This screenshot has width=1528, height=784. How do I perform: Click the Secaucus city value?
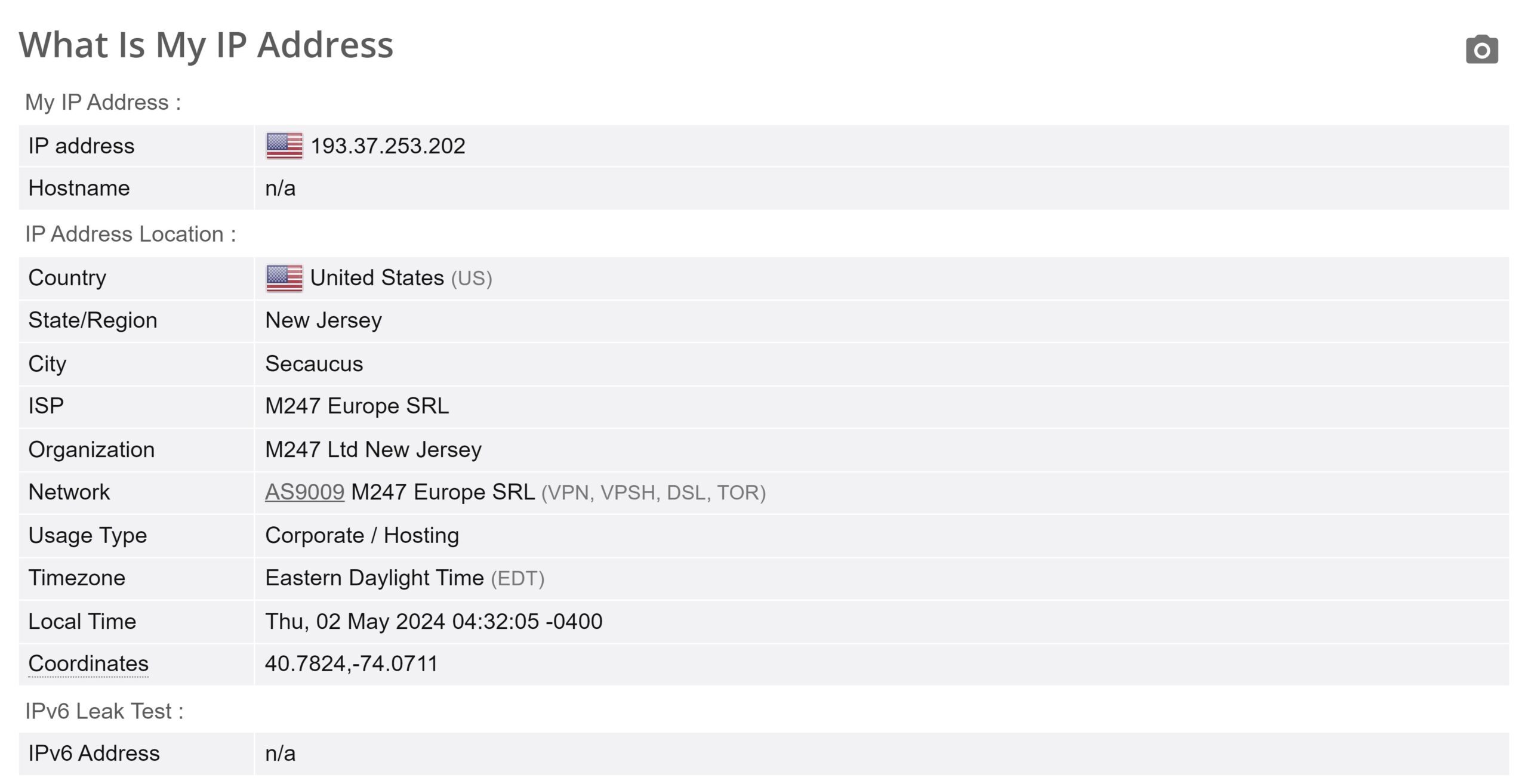314,364
